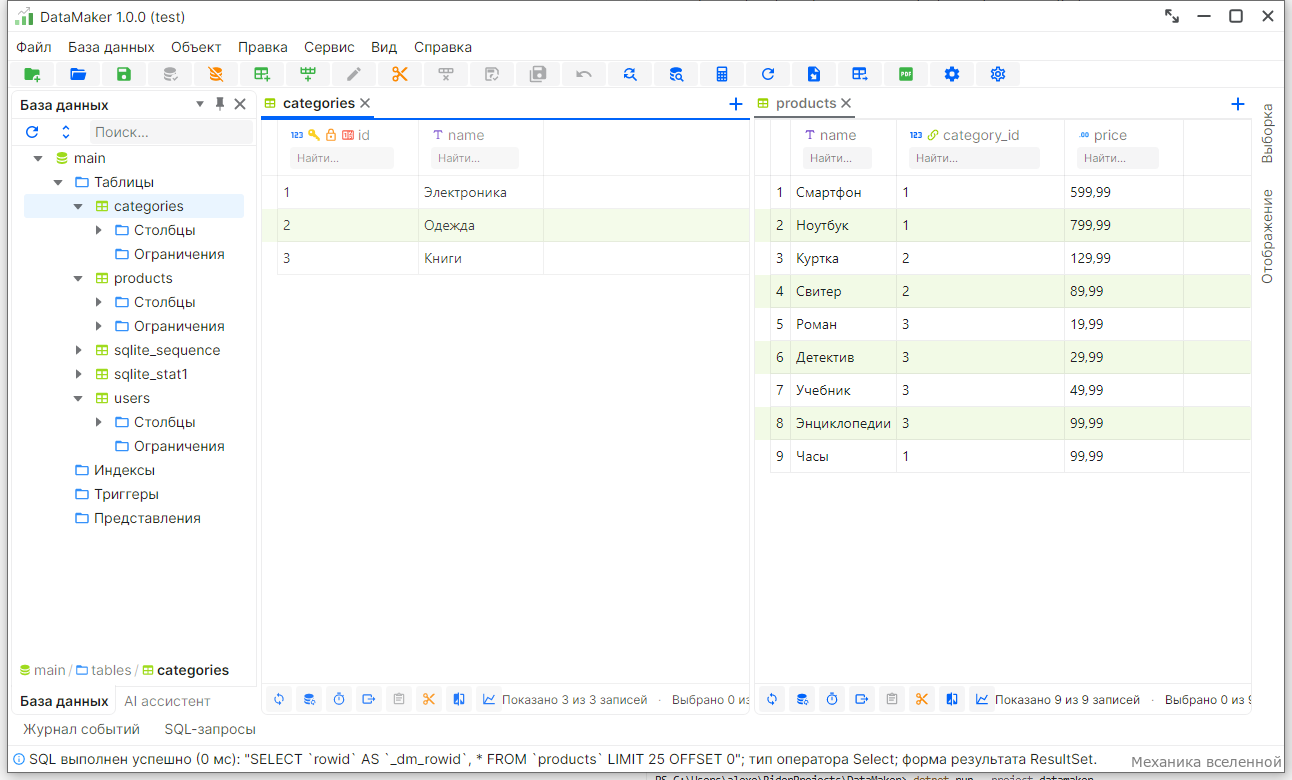Open the Правка menu
1292x780 pixels.
pos(263,47)
